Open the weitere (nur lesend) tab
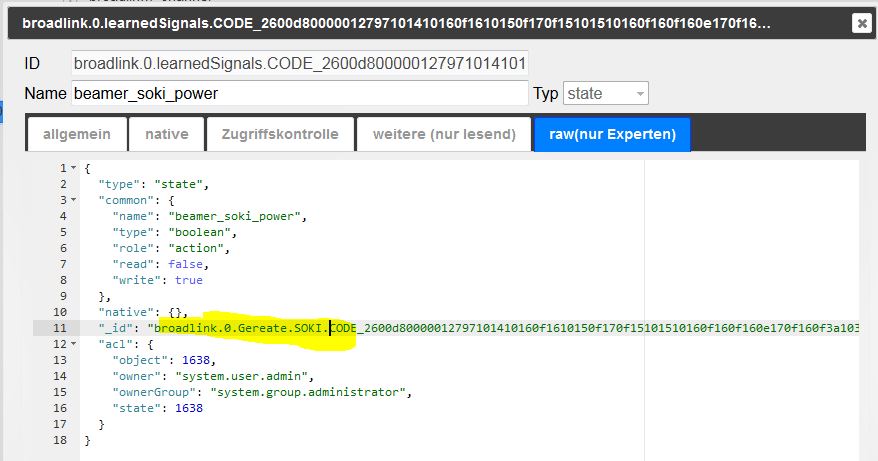This screenshot has height=461, width=878. tap(444, 134)
